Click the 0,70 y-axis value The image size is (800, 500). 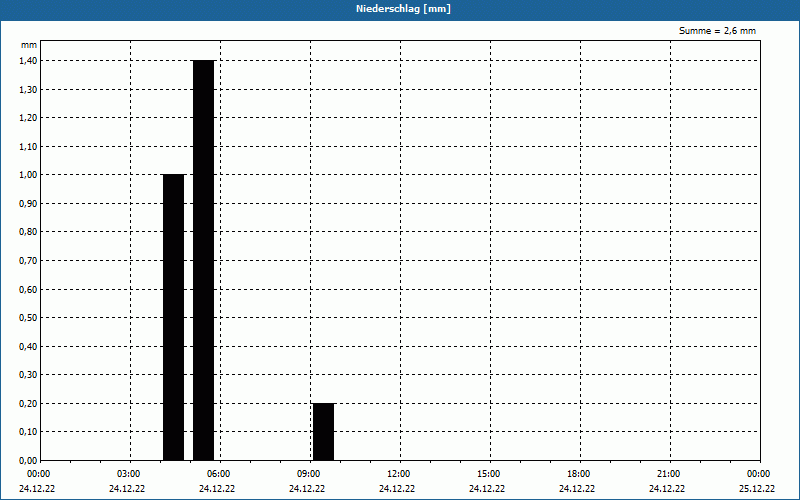coord(29,261)
